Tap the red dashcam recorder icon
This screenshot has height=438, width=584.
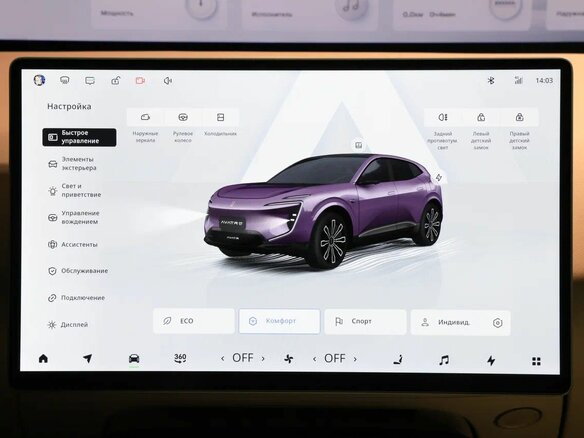tap(140, 80)
